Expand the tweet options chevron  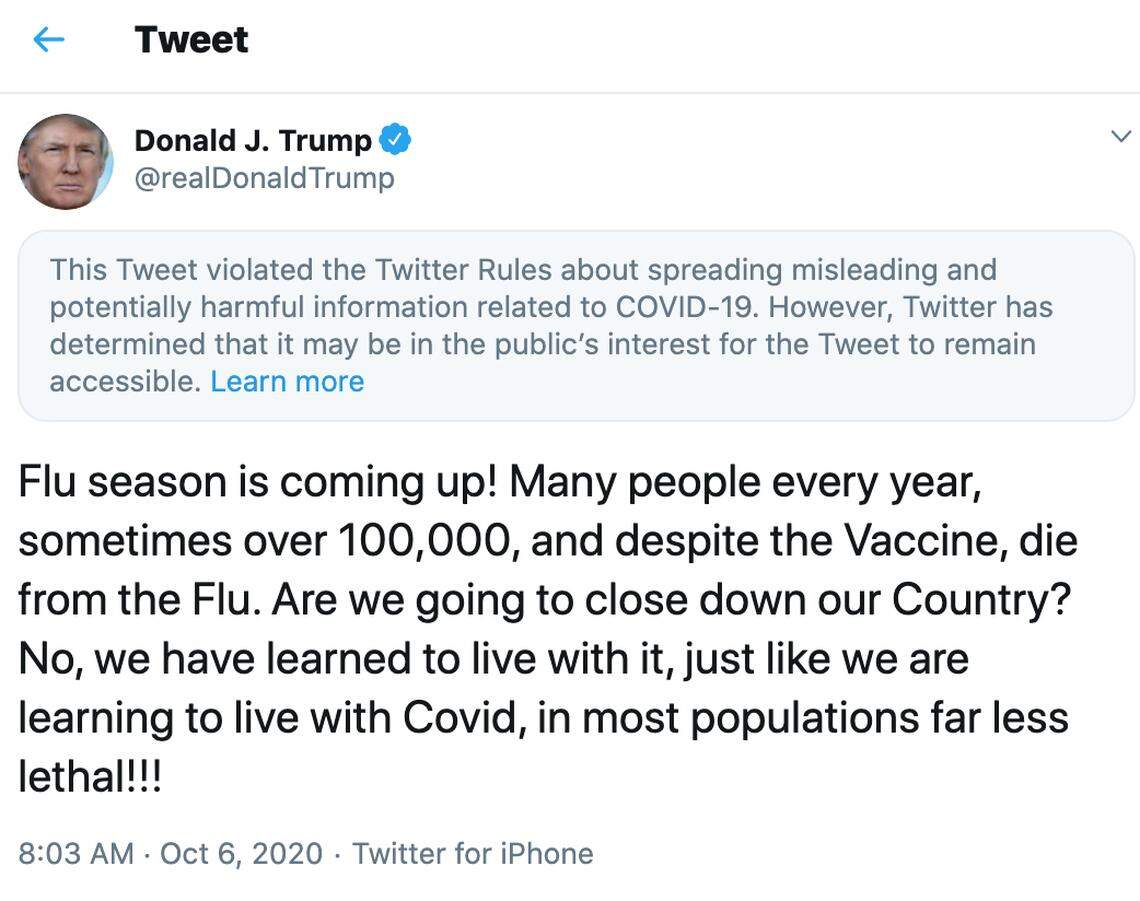1121,137
